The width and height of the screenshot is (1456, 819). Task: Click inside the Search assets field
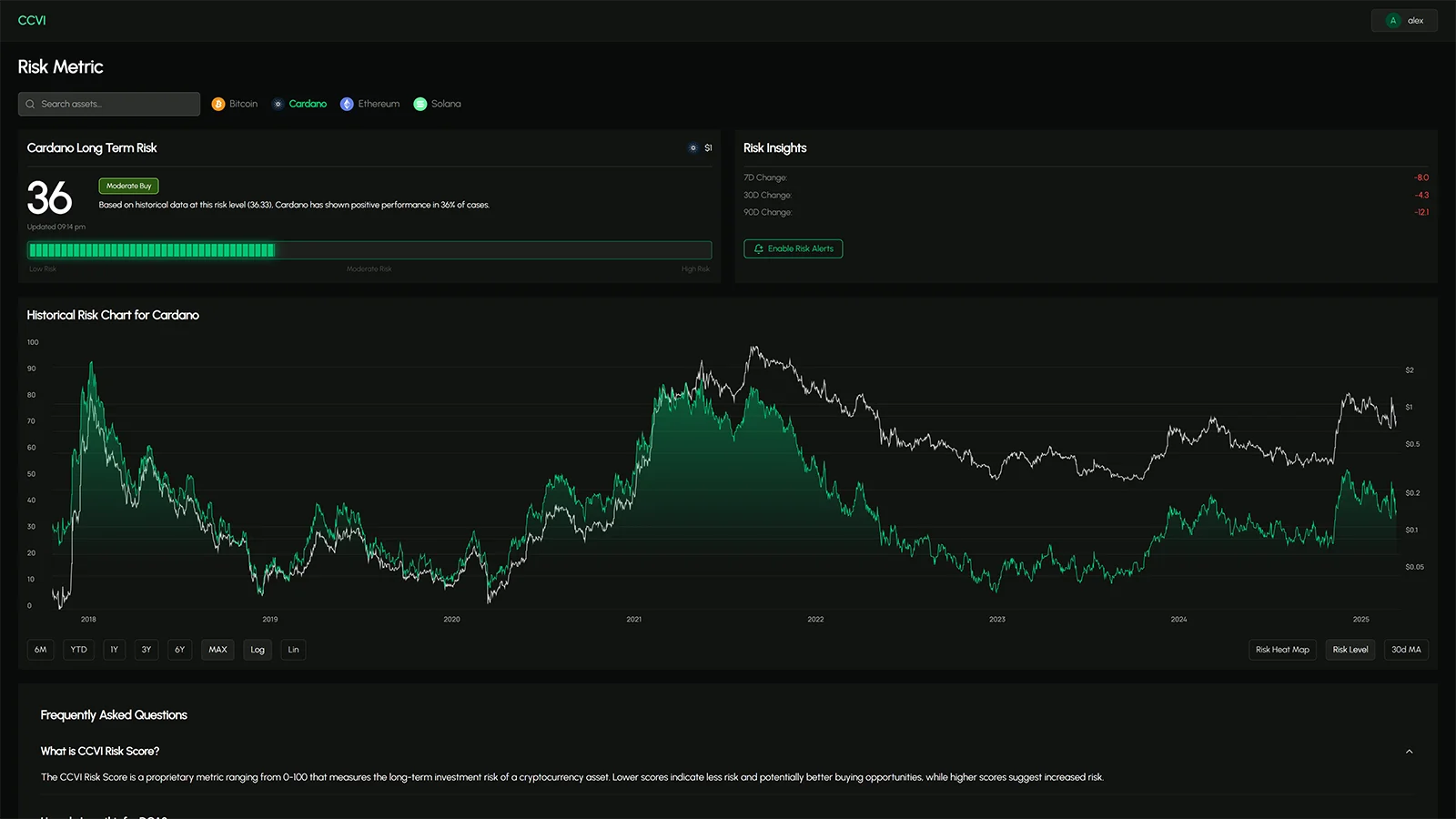pos(108,104)
